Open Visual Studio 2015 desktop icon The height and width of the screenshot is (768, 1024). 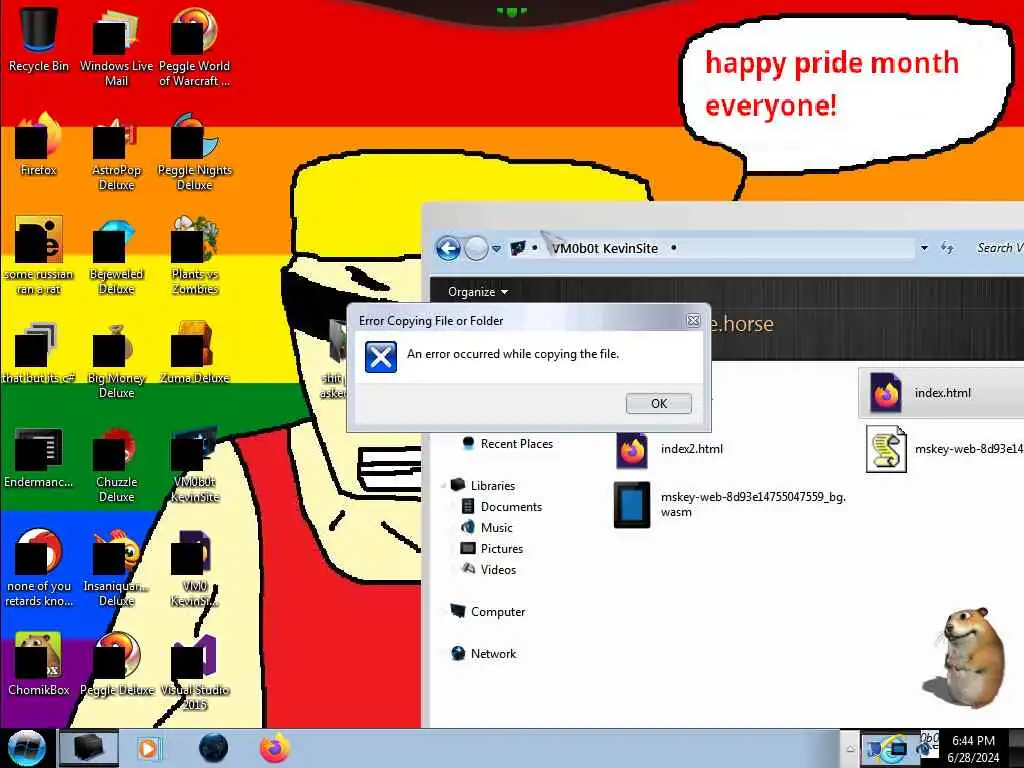pyautogui.click(x=194, y=672)
